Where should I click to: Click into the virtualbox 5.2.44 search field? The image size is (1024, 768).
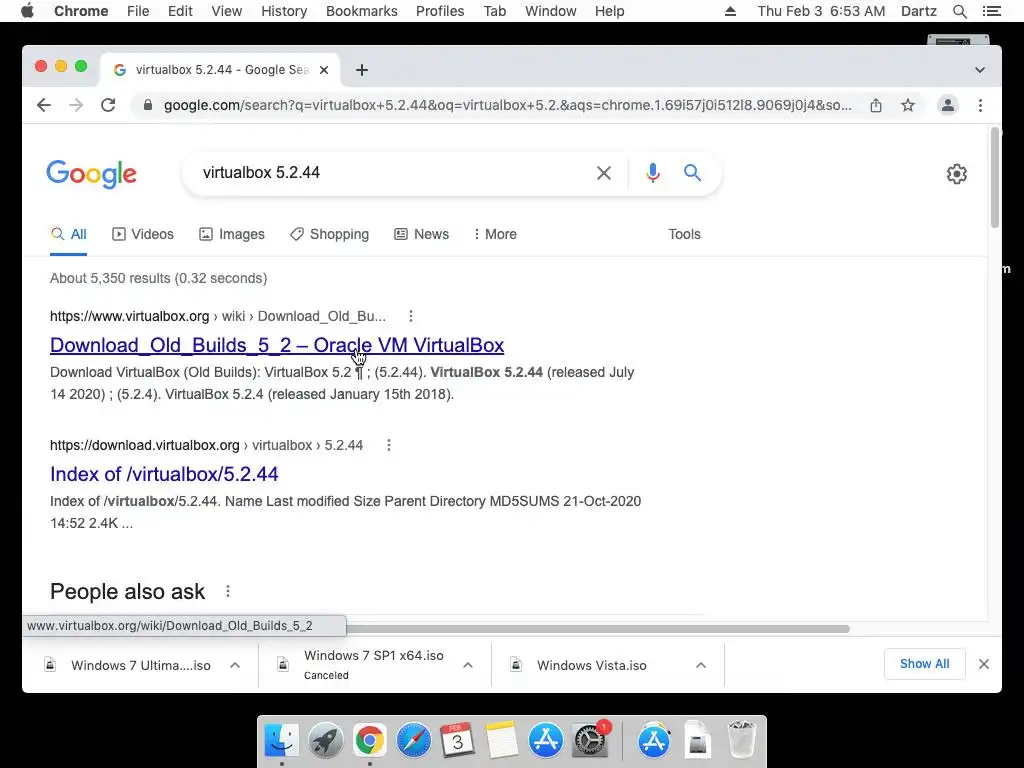(392, 173)
